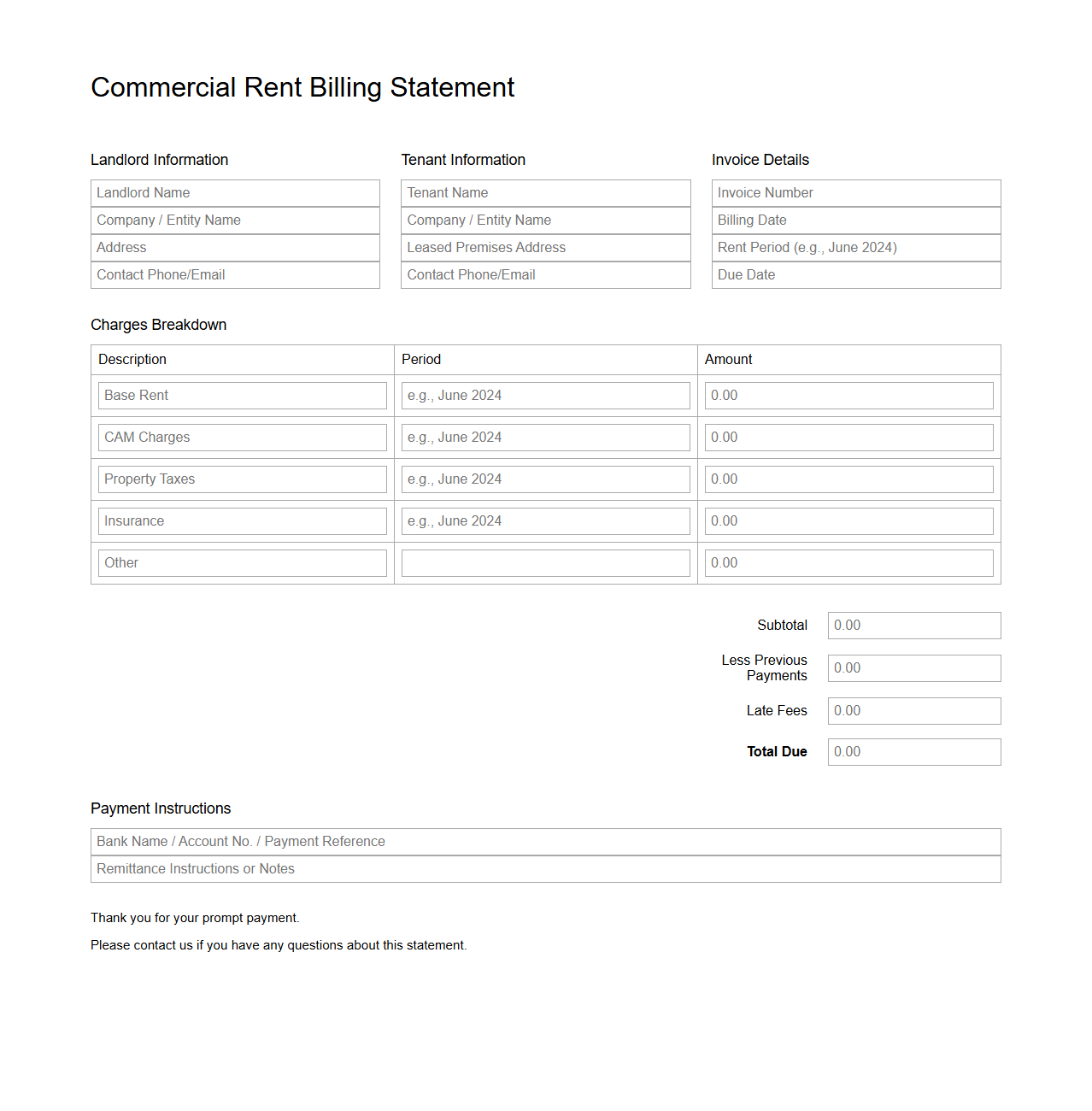Click the Leased Premises Address field

pos(545,248)
